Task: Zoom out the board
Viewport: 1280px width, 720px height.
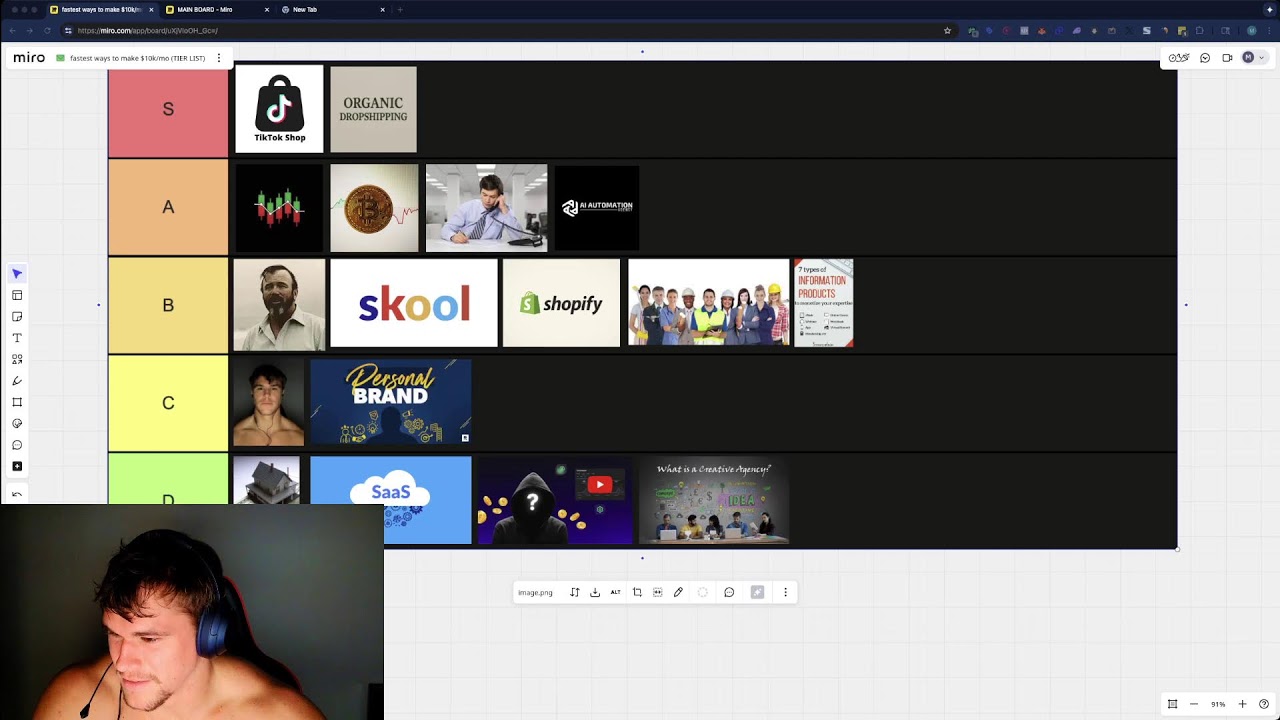Action: pos(1194,704)
